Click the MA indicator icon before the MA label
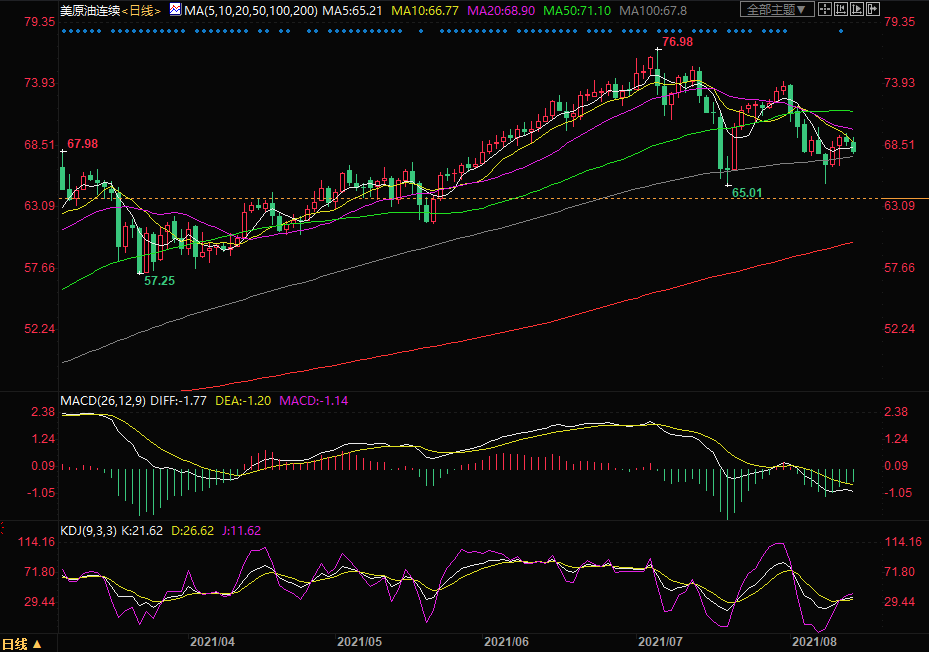Viewport: 929px width, 652px height. point(175,10)
